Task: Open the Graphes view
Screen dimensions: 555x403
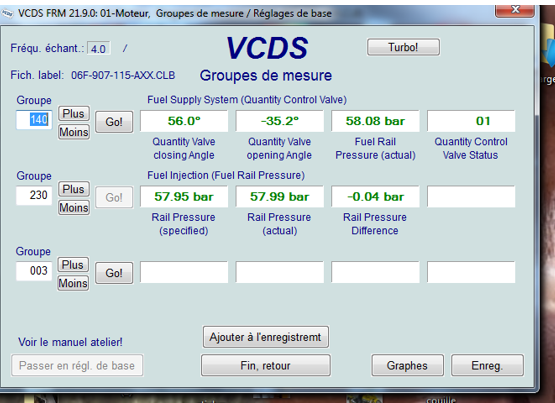Action: pos(407,365)
